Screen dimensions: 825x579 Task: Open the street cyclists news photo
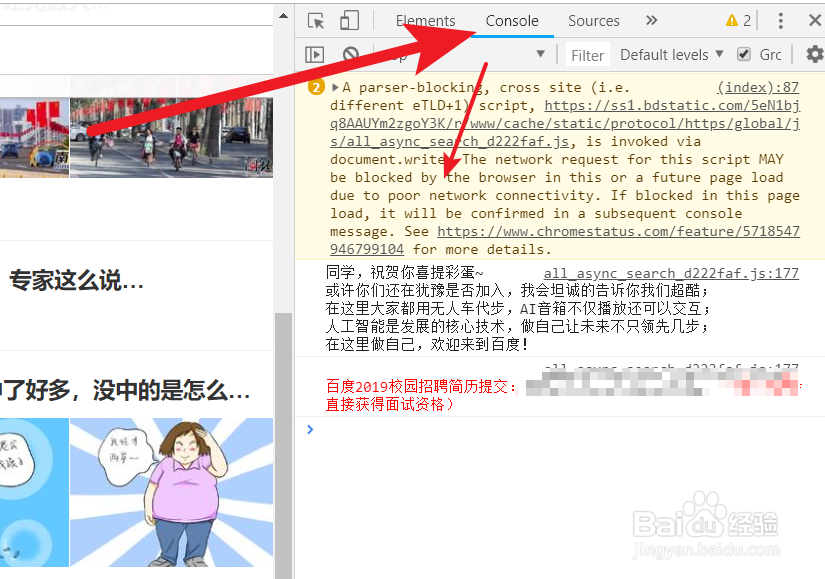pos(172,138)
